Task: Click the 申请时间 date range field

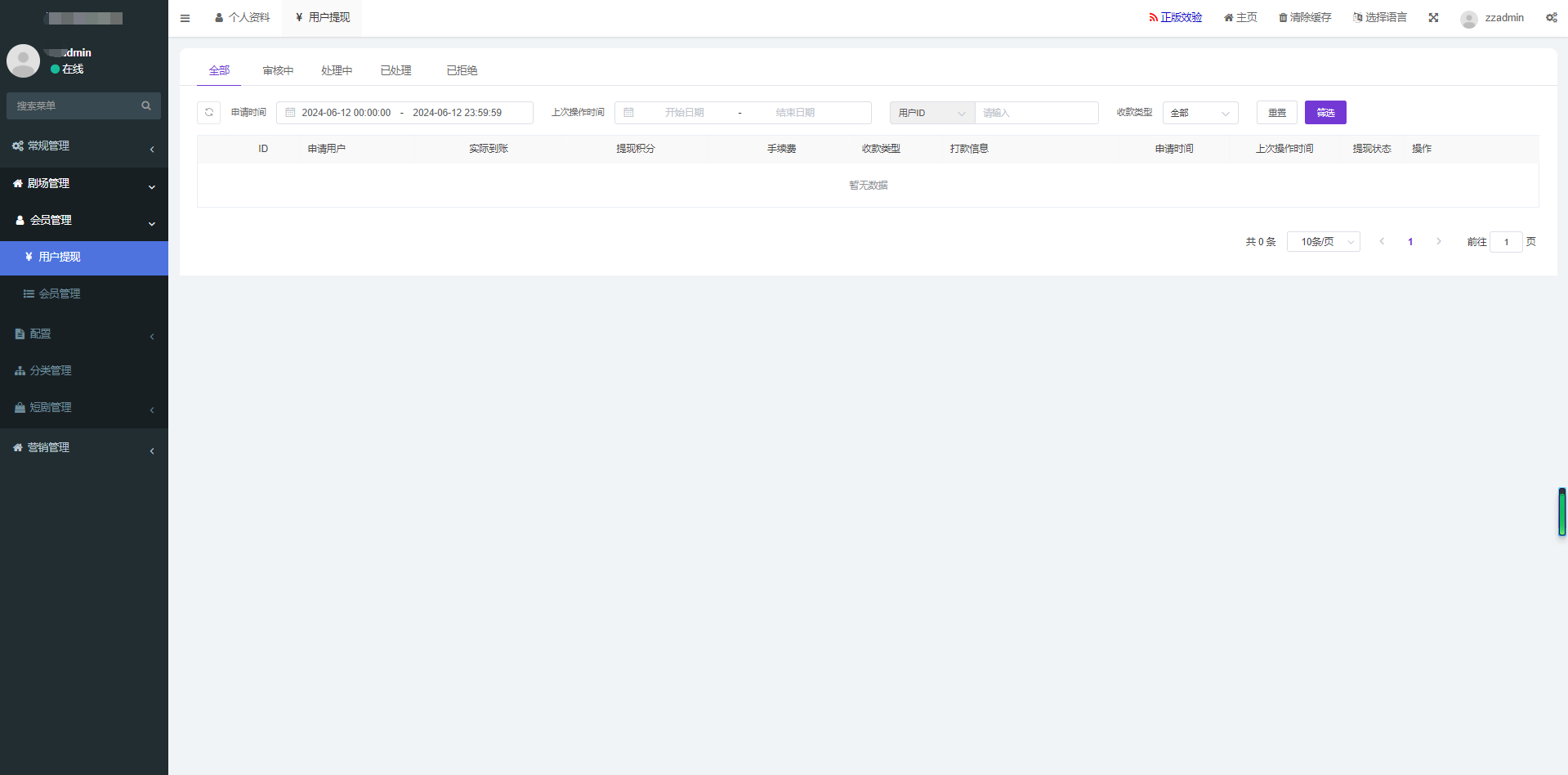Action: (x=404, y=113)
